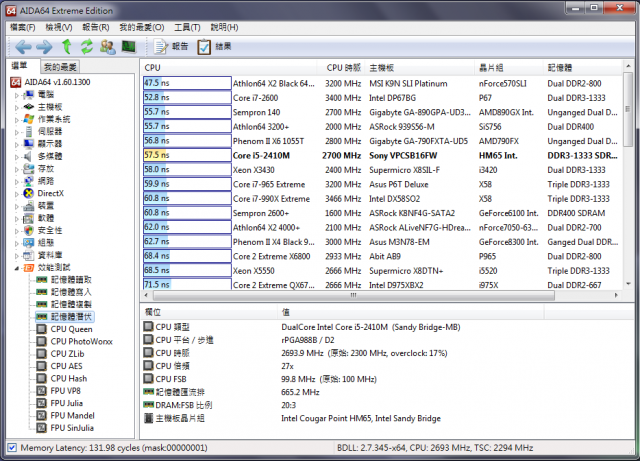Viewport: 640px width, 461px height.
Task: Click the 欄位 field column header
Action: coord(209,312)
